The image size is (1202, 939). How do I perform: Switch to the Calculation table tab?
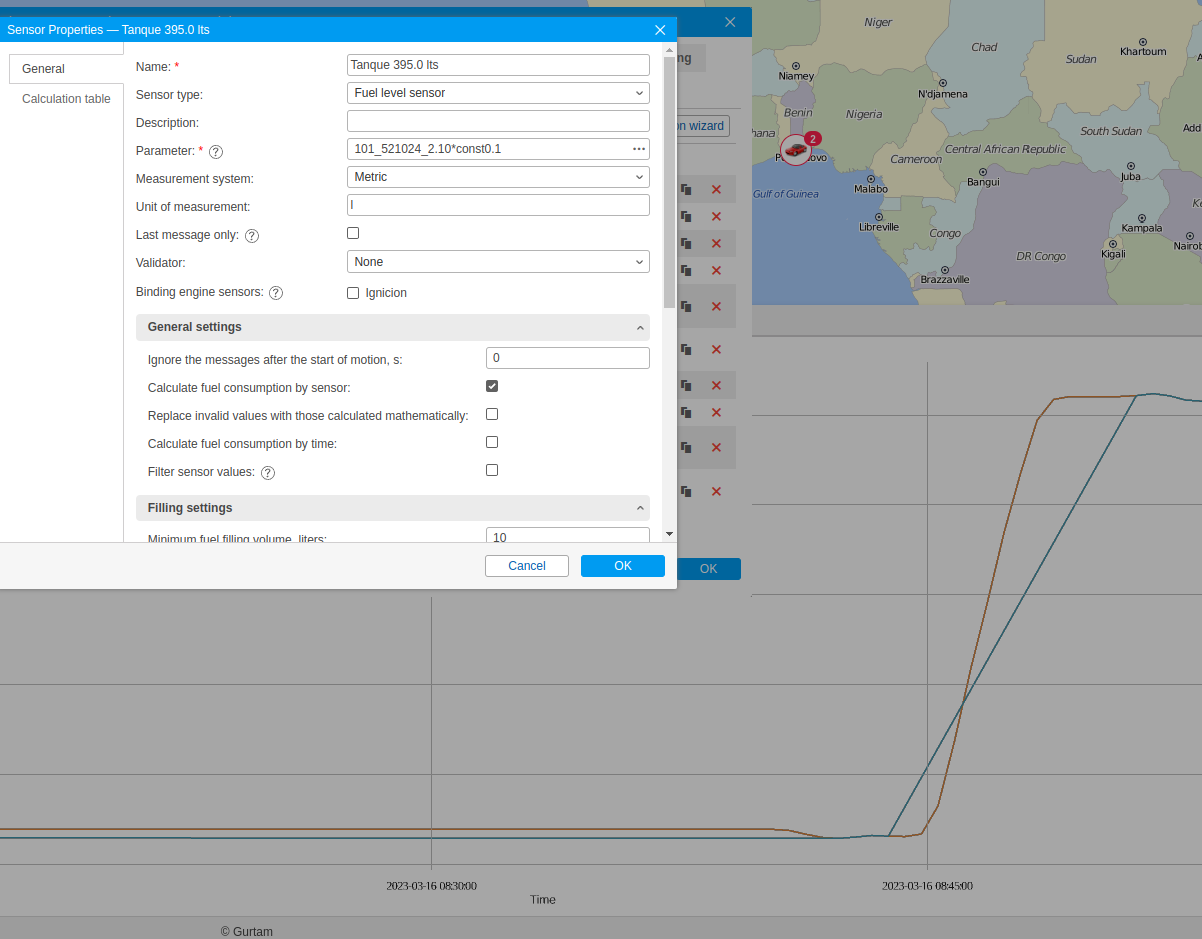[x=66, y=99]
